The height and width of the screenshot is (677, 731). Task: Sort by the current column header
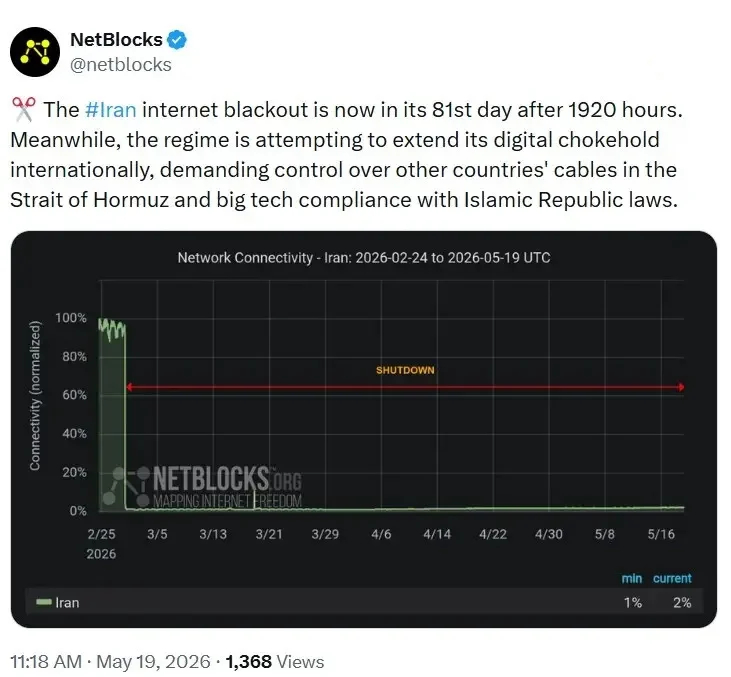[x=672, y=578]
